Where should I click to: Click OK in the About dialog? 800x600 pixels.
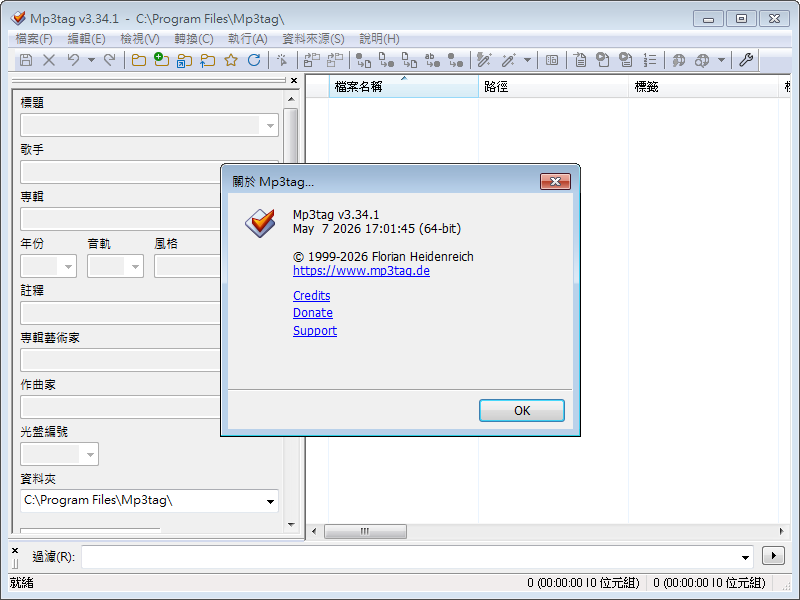coord(521,411)
